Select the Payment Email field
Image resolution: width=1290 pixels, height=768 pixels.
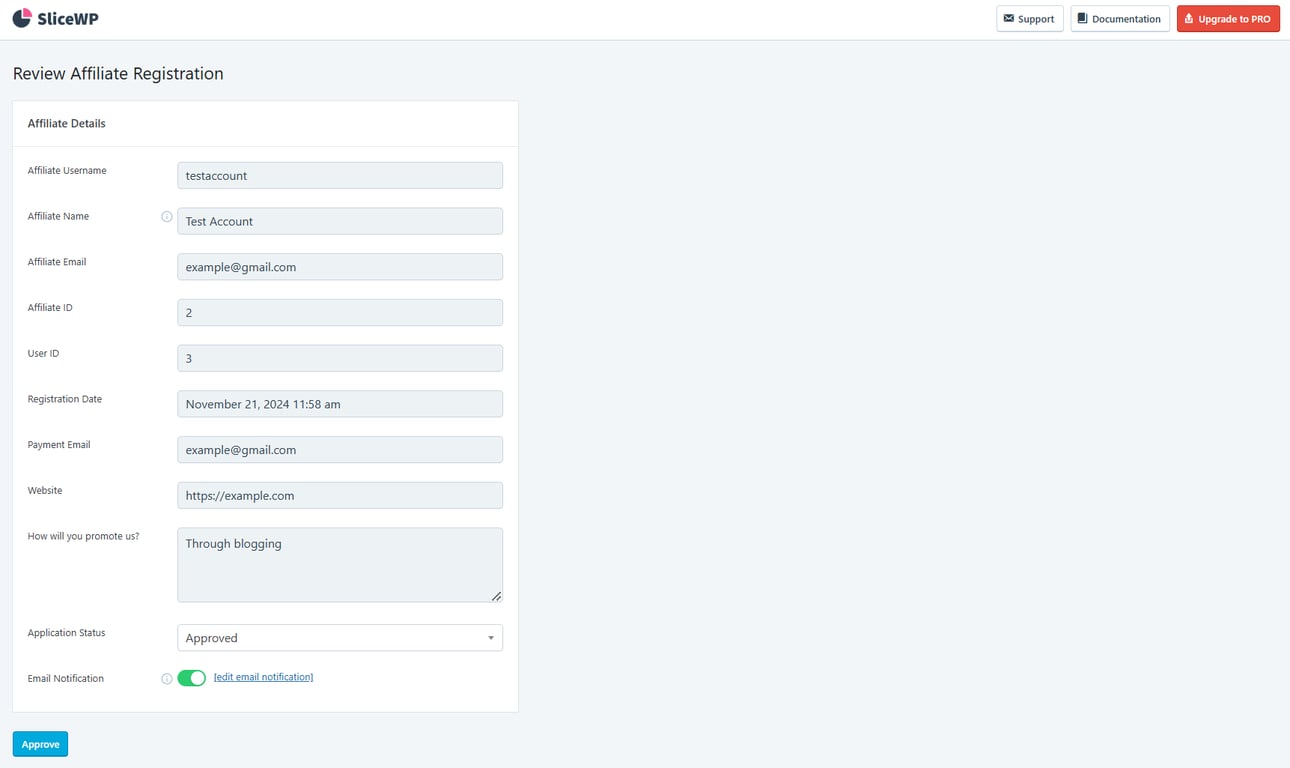pyautogui.click(x=339, y=449)
